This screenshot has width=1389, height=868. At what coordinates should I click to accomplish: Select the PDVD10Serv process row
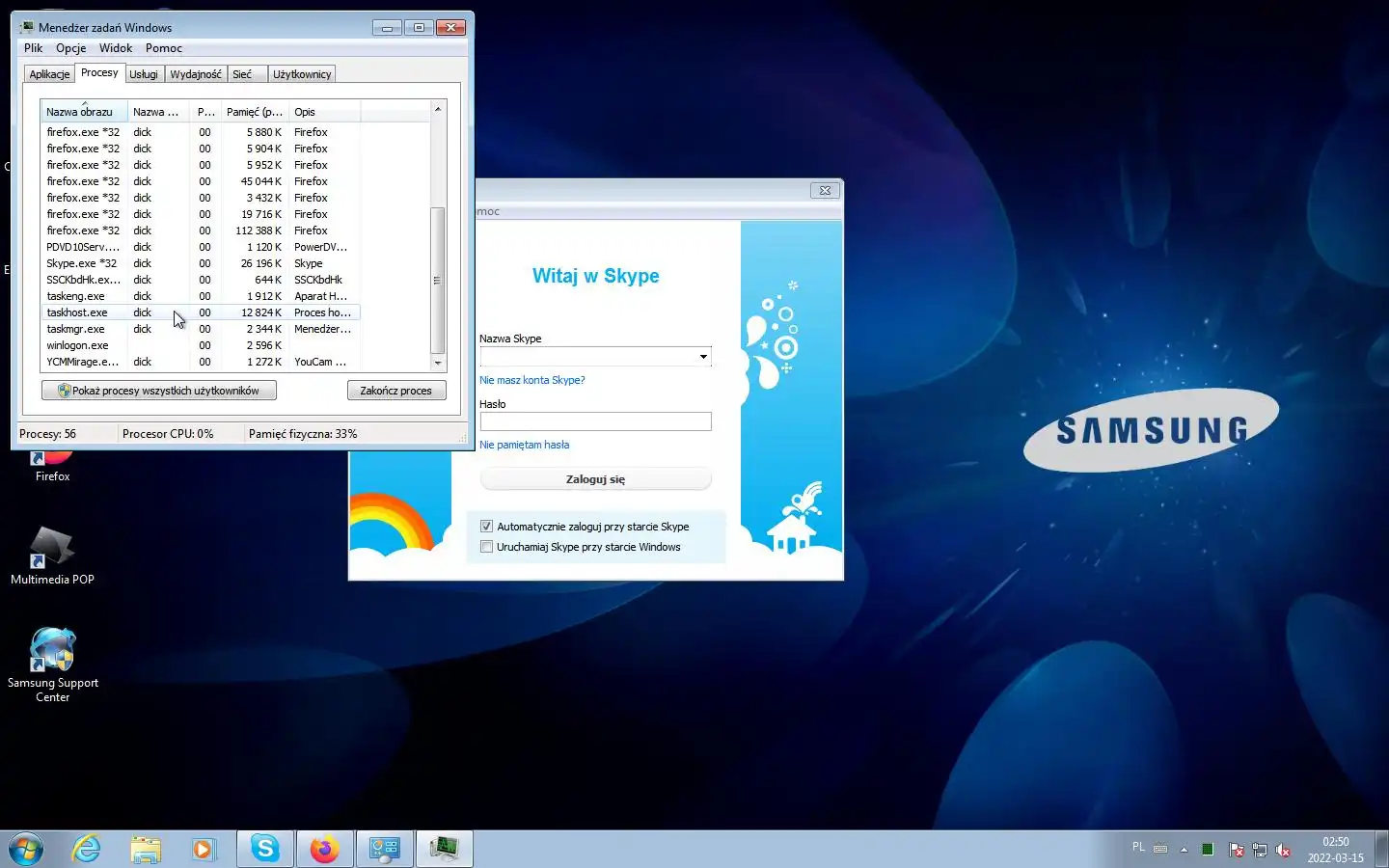200,247
